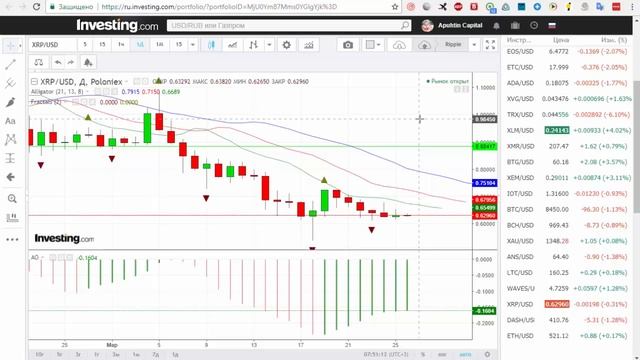Select the brush drawing tool
The image size is (640, 360).
11,102
